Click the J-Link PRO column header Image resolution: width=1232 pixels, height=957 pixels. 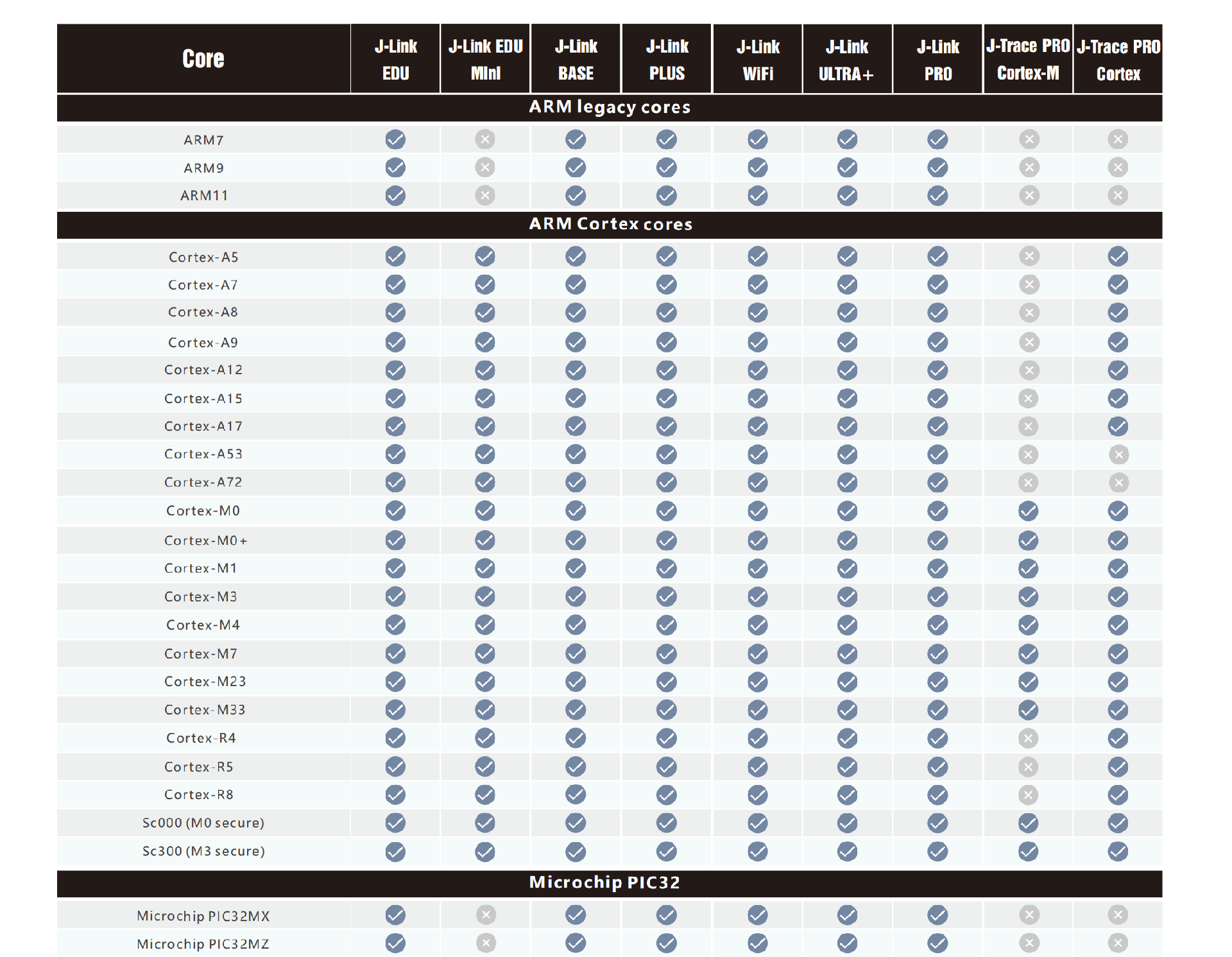[937, 59]
